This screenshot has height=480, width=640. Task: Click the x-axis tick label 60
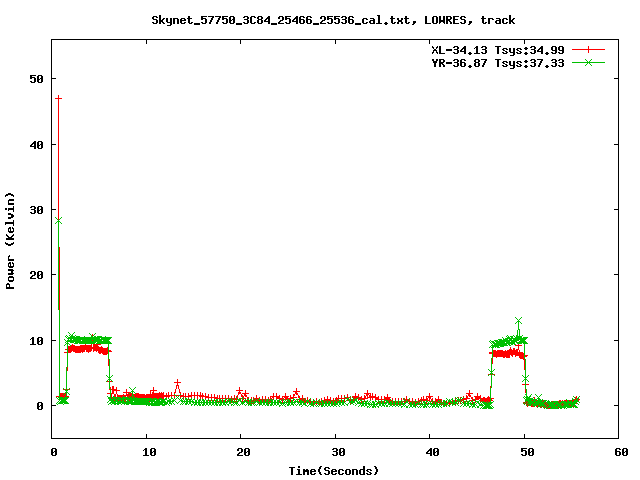click(x=621, y=452)
